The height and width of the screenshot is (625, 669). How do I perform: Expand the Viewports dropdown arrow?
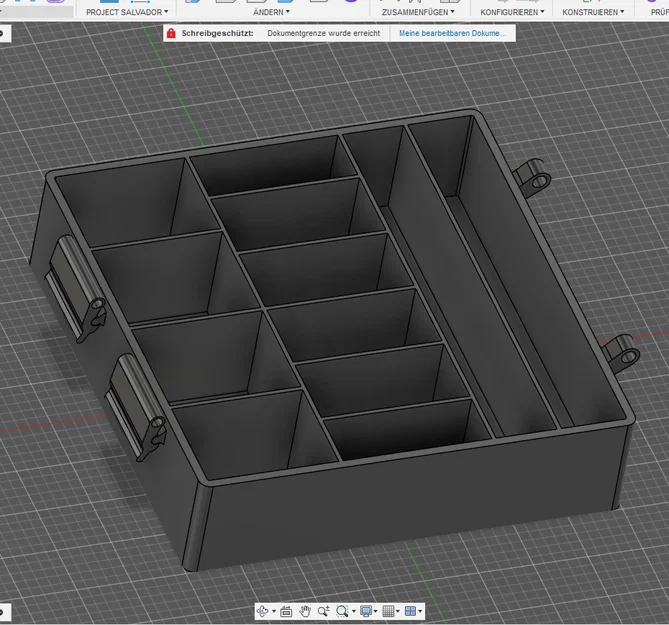point(420,611)
